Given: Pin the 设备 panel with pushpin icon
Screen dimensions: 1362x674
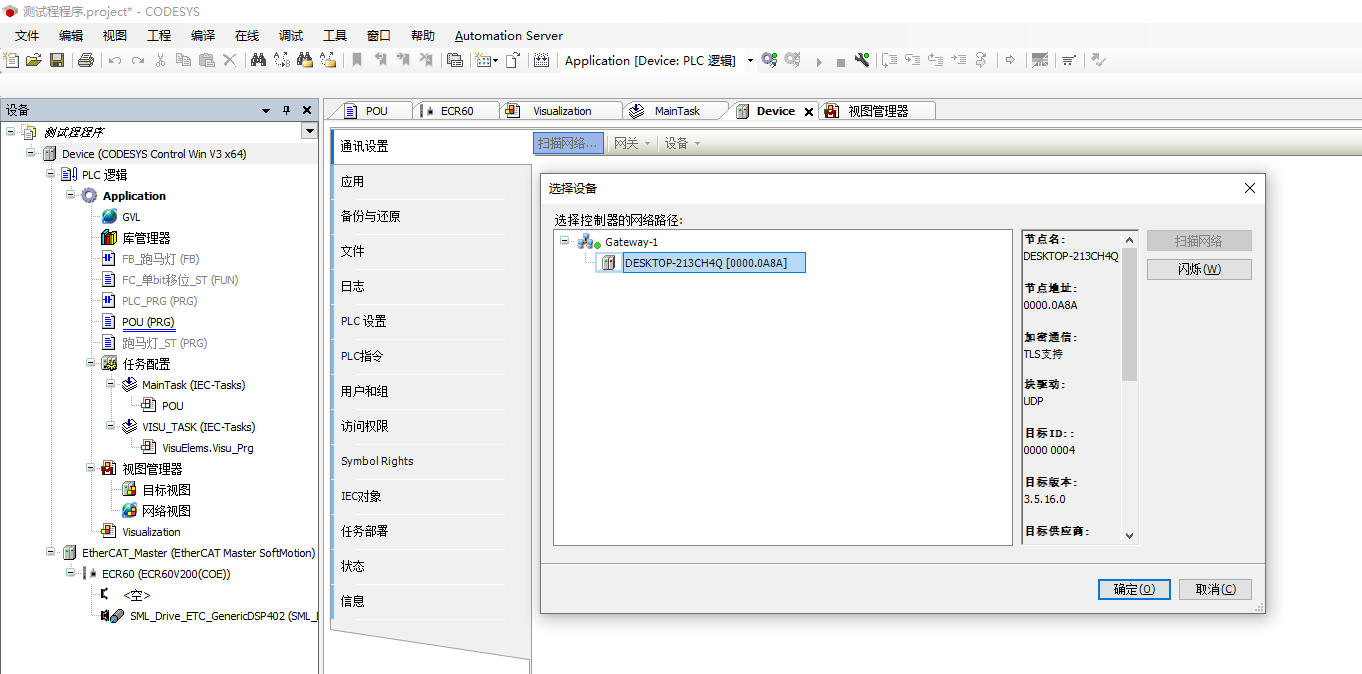Looking at the screenshot, I should [286, 110].
